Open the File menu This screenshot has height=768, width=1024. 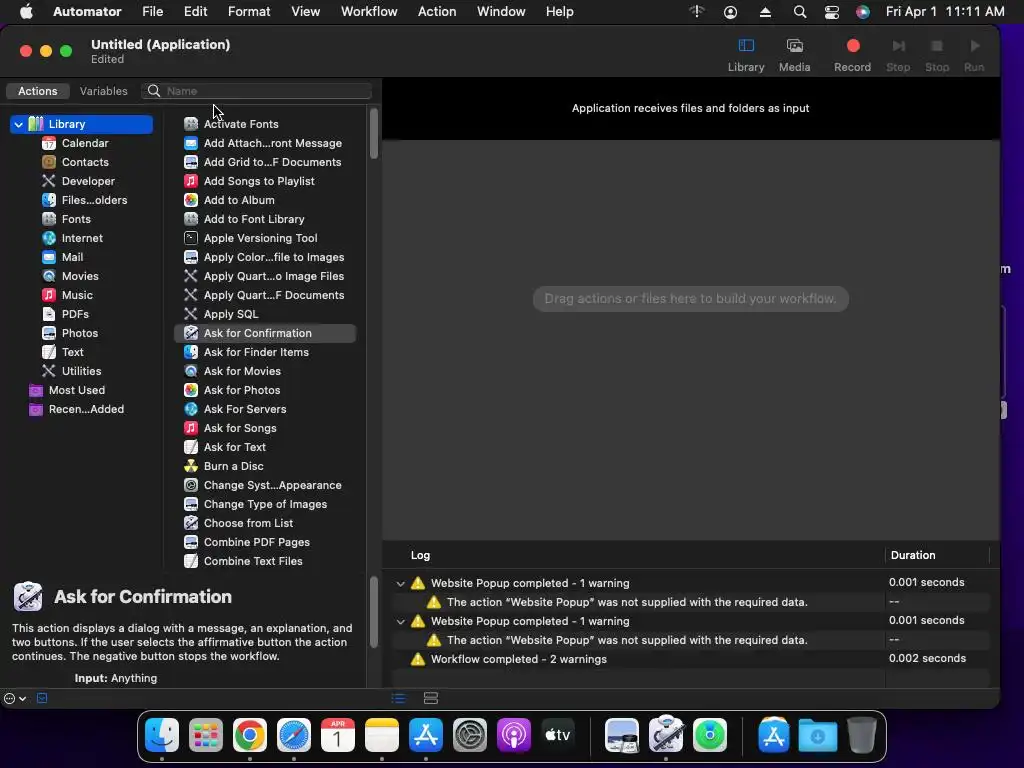click(x=152, y=12)
